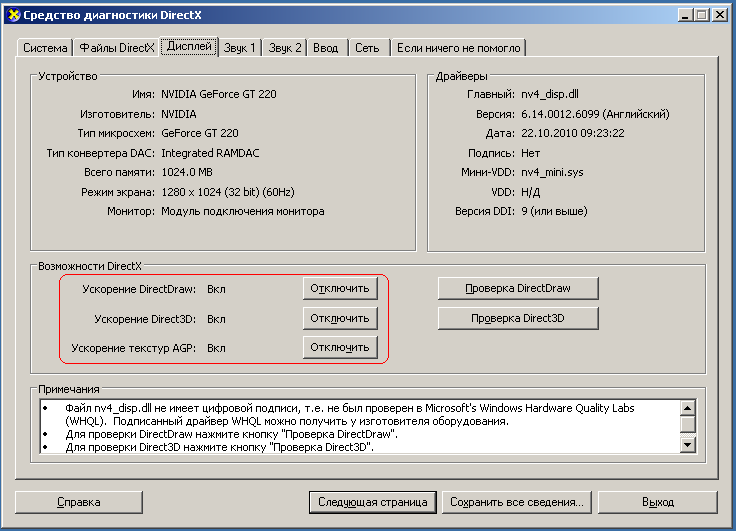This screenshot has height=531, width=736.
Task: Switch to the Система tab
Action: 45,48
